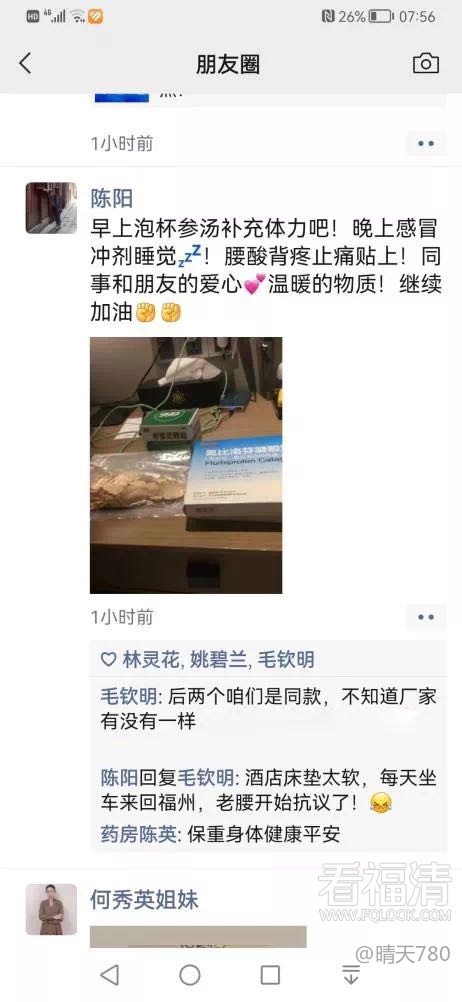Open 陈阳's profile avatar
The image size is (462, 1002).
(51, 208)
